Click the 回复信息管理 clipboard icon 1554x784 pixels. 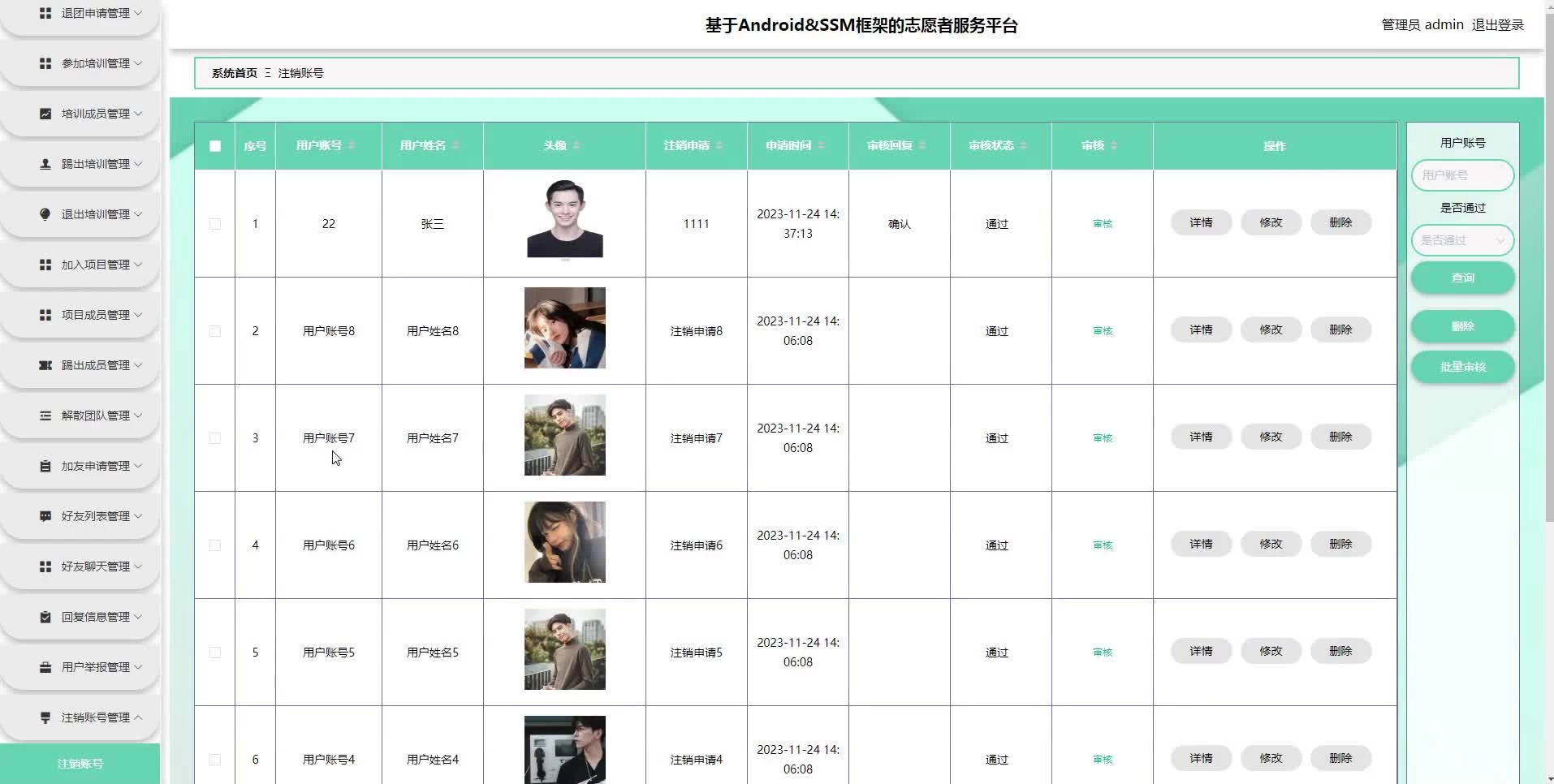click(45, 617)
